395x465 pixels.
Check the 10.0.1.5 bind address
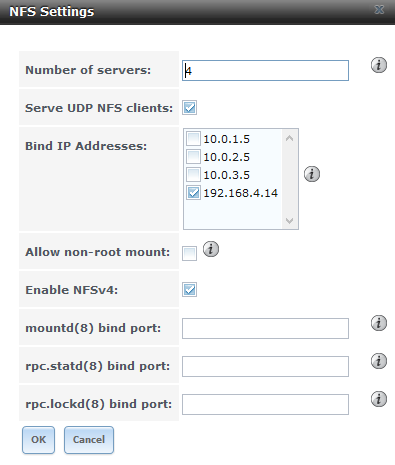coord(193,139)
